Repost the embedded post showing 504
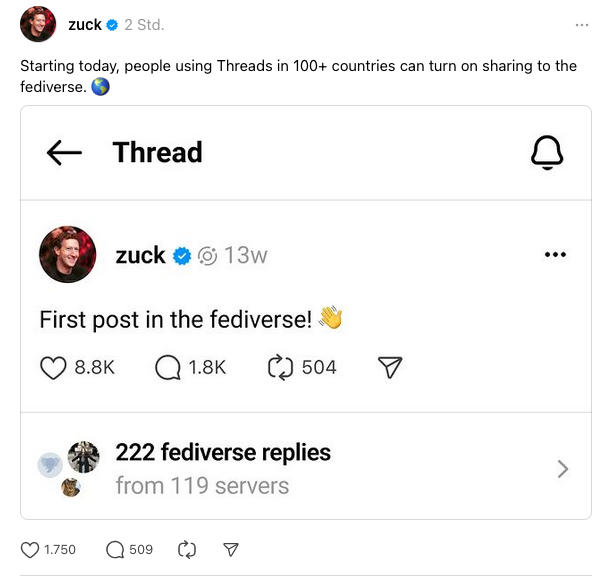The width and height of the screenshot is (612, 579). [x=279, y=368]
